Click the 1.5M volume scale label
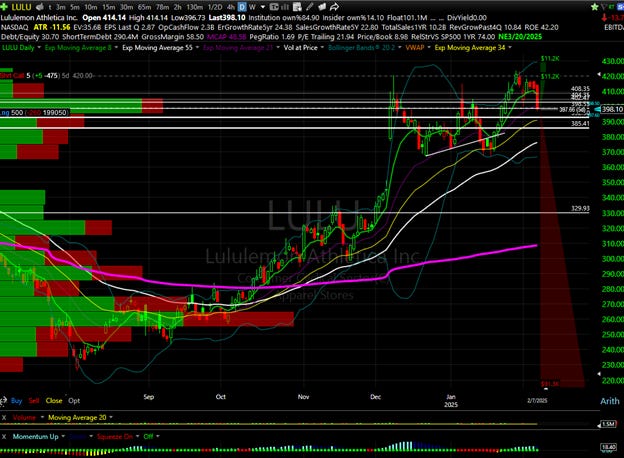 609,424
